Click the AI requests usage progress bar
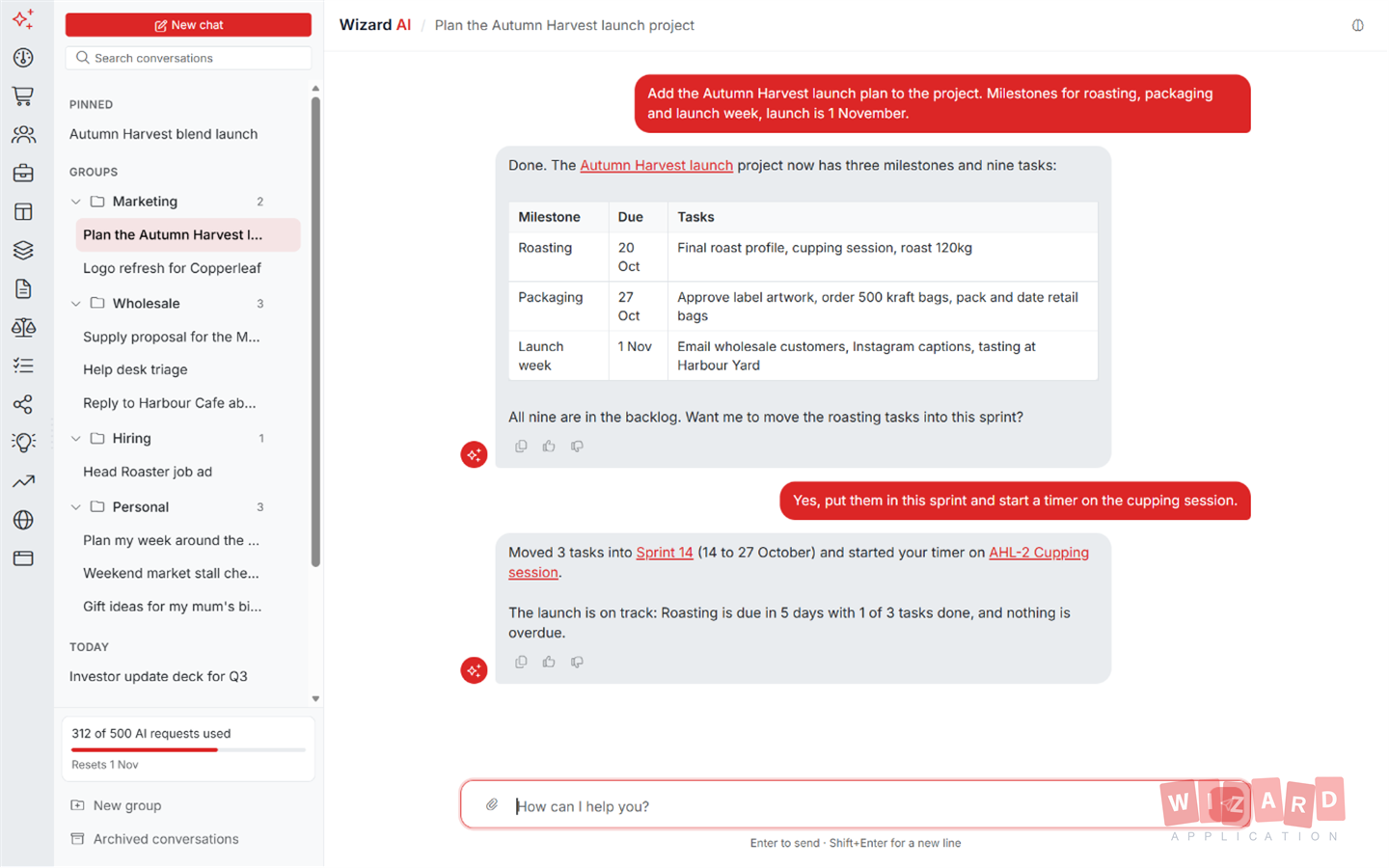Image resolution: width=1389 pixels, height=868 pixels. [188, 749]
